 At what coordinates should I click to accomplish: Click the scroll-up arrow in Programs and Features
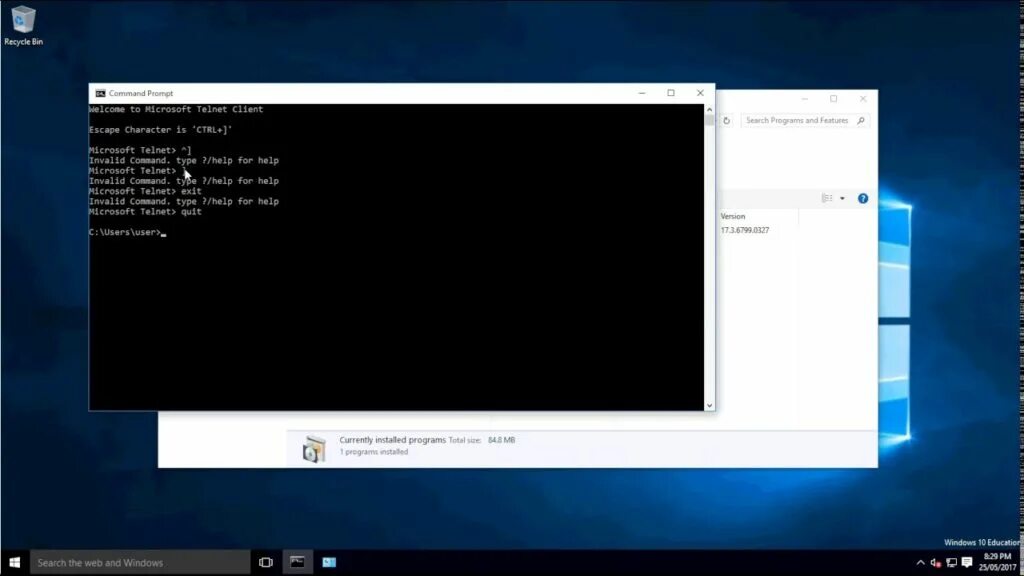709,108
